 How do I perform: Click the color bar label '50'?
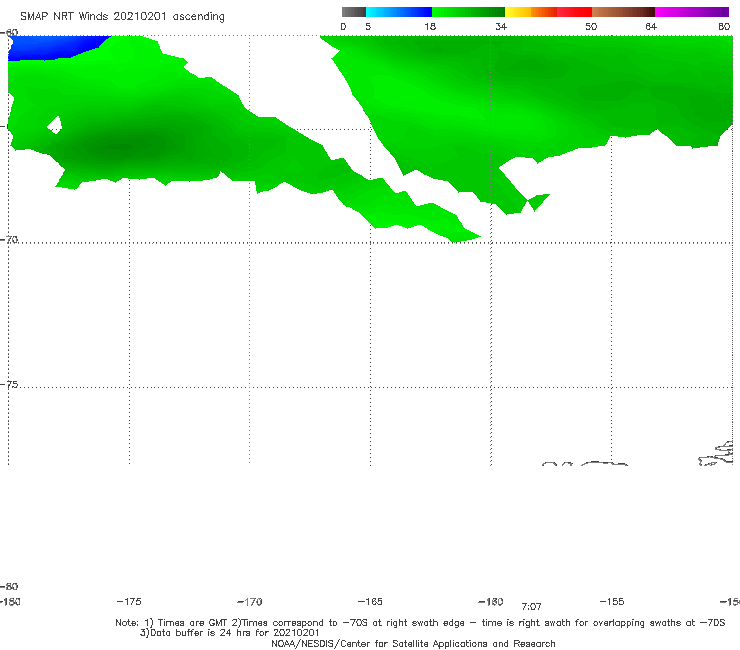coord(591,27)
